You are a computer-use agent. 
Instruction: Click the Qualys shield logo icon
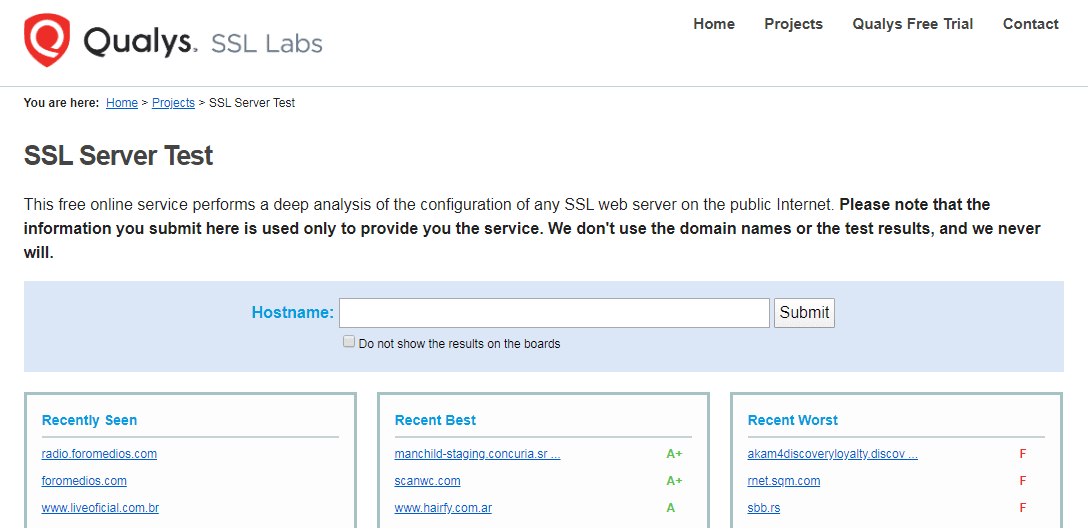tap(47, 40)
